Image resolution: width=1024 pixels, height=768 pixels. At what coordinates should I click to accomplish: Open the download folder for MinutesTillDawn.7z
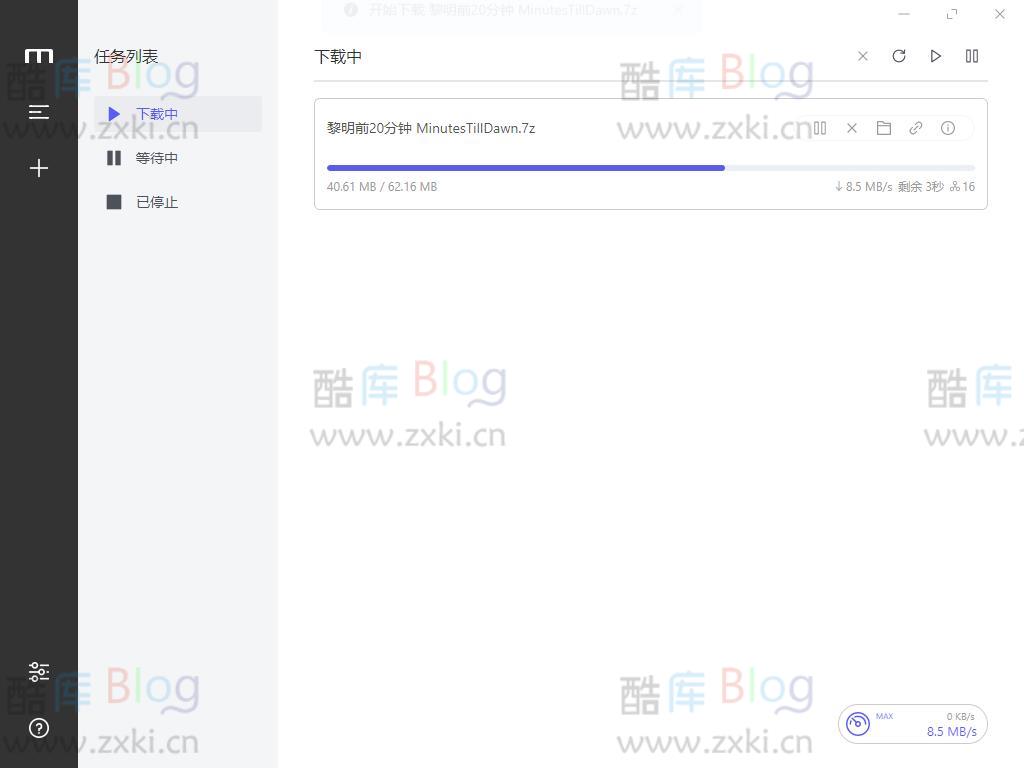click(x=883, y=128)
